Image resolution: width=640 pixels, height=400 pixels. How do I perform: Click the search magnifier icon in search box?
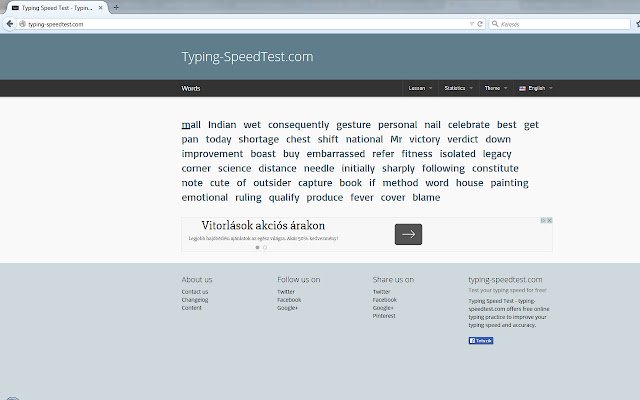pyautogui.click(x=495, y=24)
